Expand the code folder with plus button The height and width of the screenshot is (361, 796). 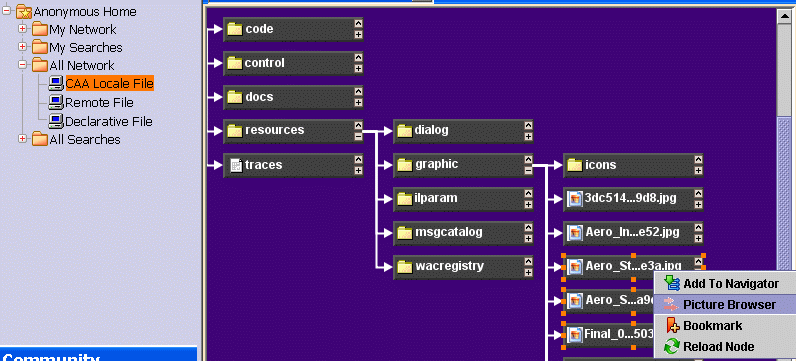click(358, 35)
